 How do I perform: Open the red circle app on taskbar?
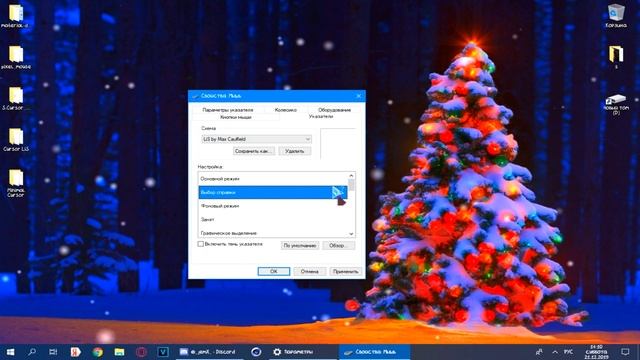click(x=141, y=351)
